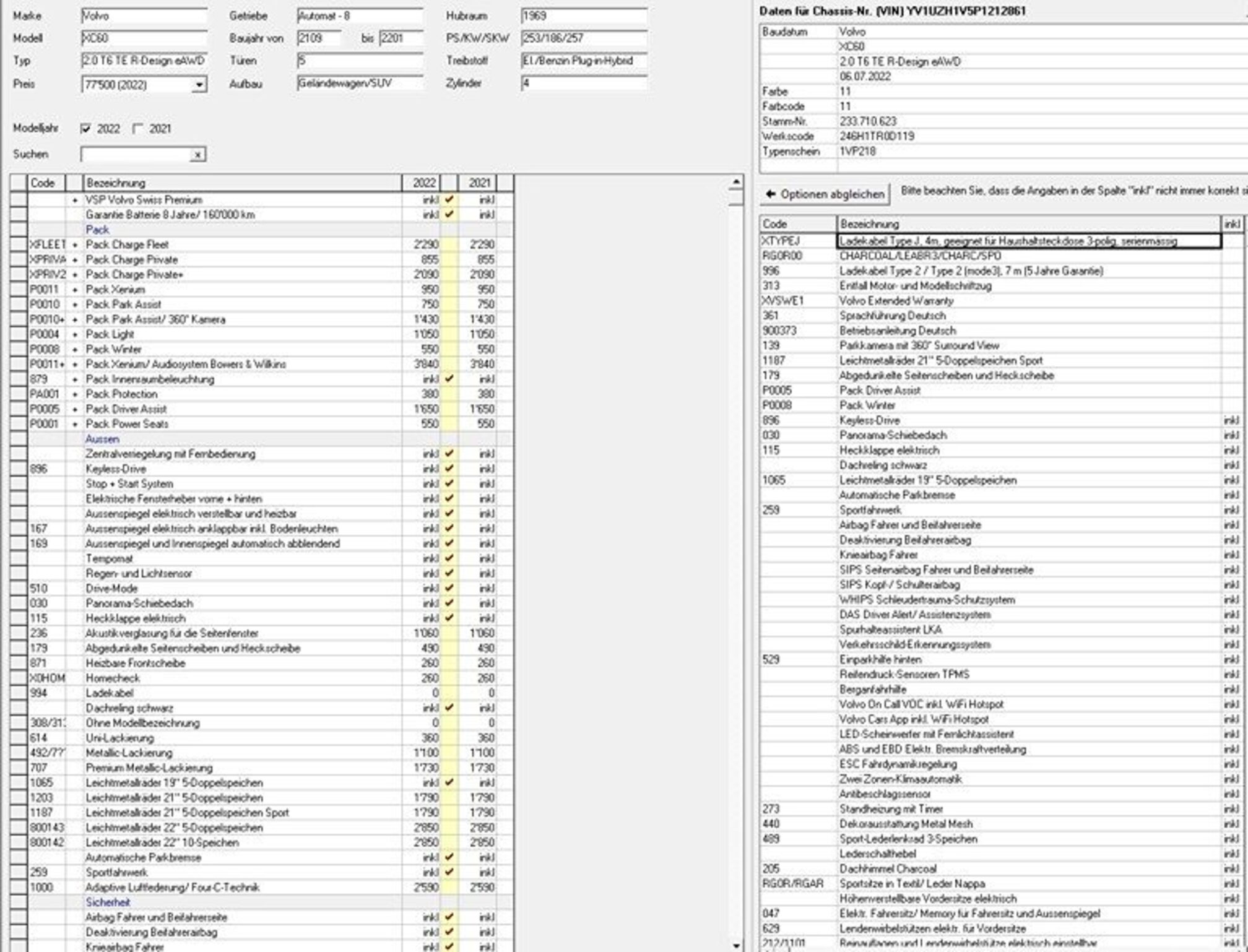Select the Aussen category heading
This screenshot has width=1248, height=952.
click(102, 439)
